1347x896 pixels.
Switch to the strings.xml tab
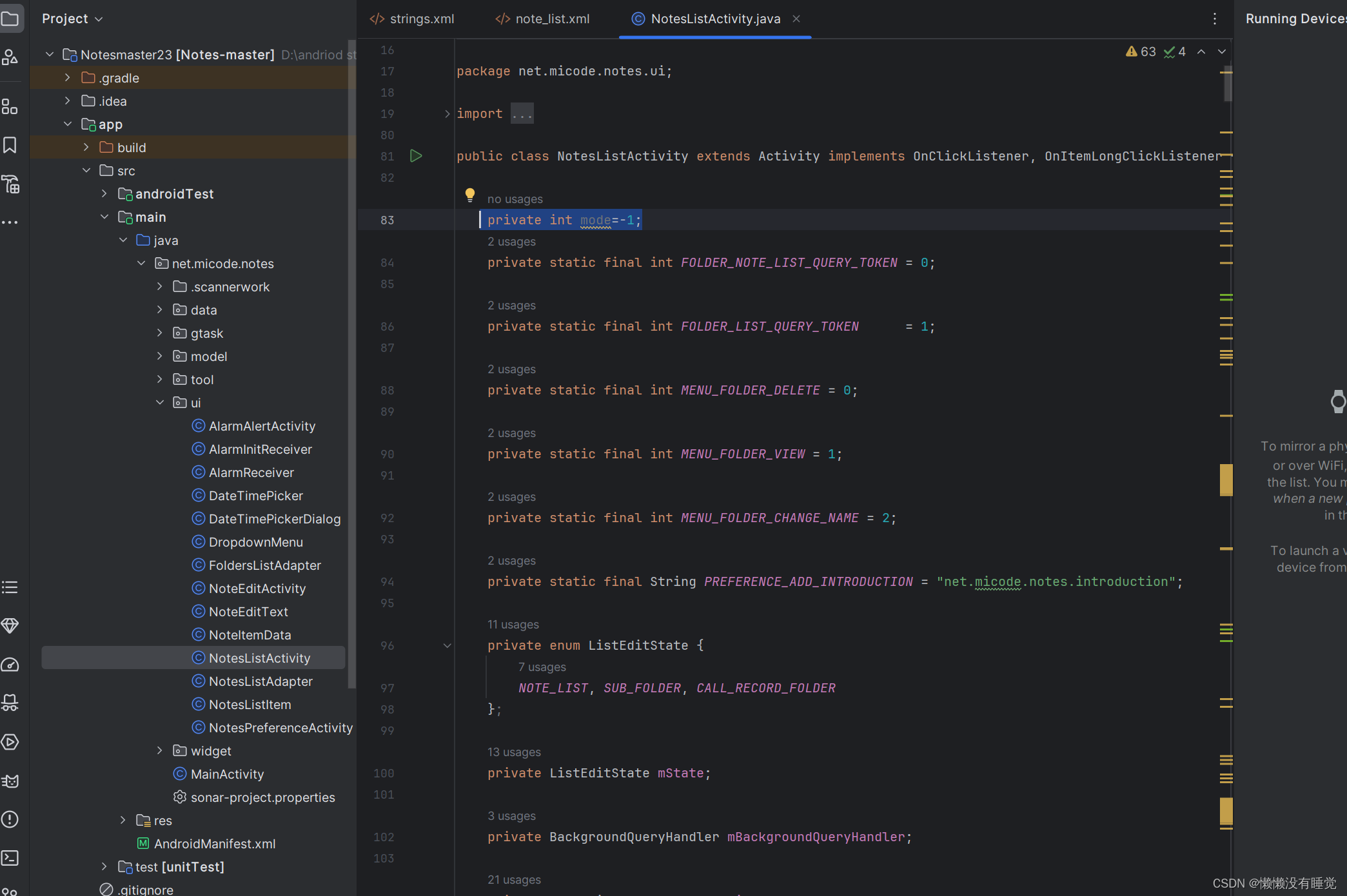tap(413, 19)
